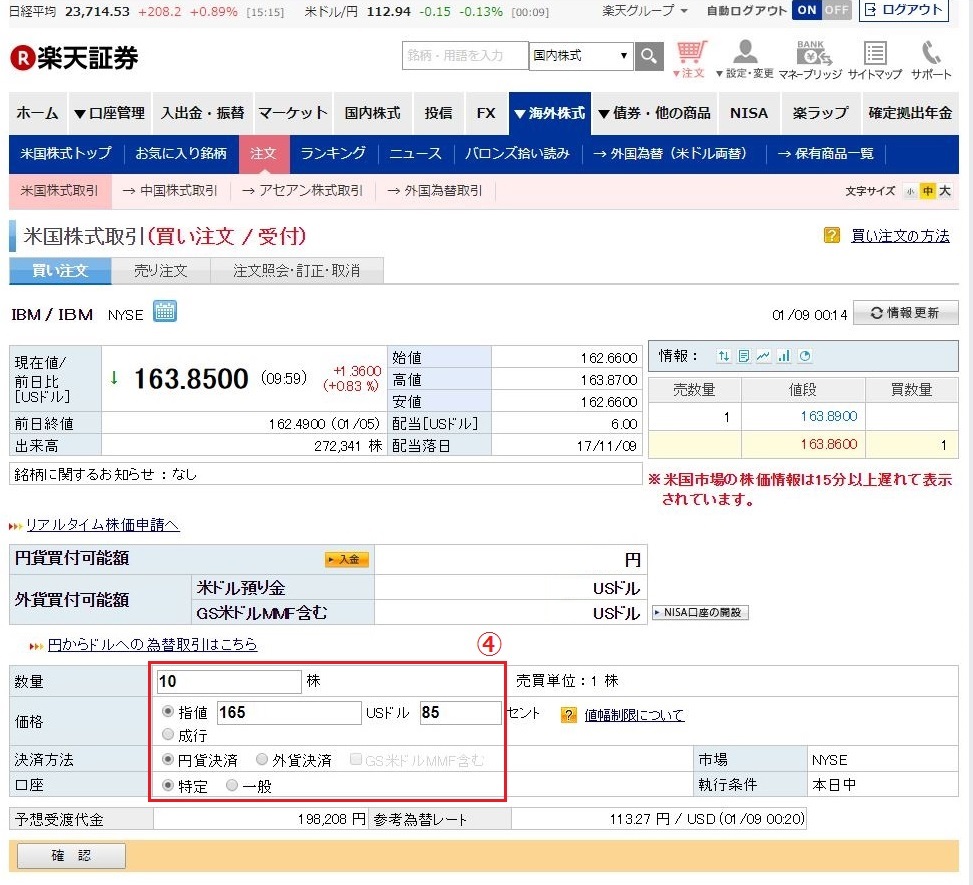The width and height of the screenshot is (973, 885).
Task: Open ランキング submenu
Action: click(333, 153)
